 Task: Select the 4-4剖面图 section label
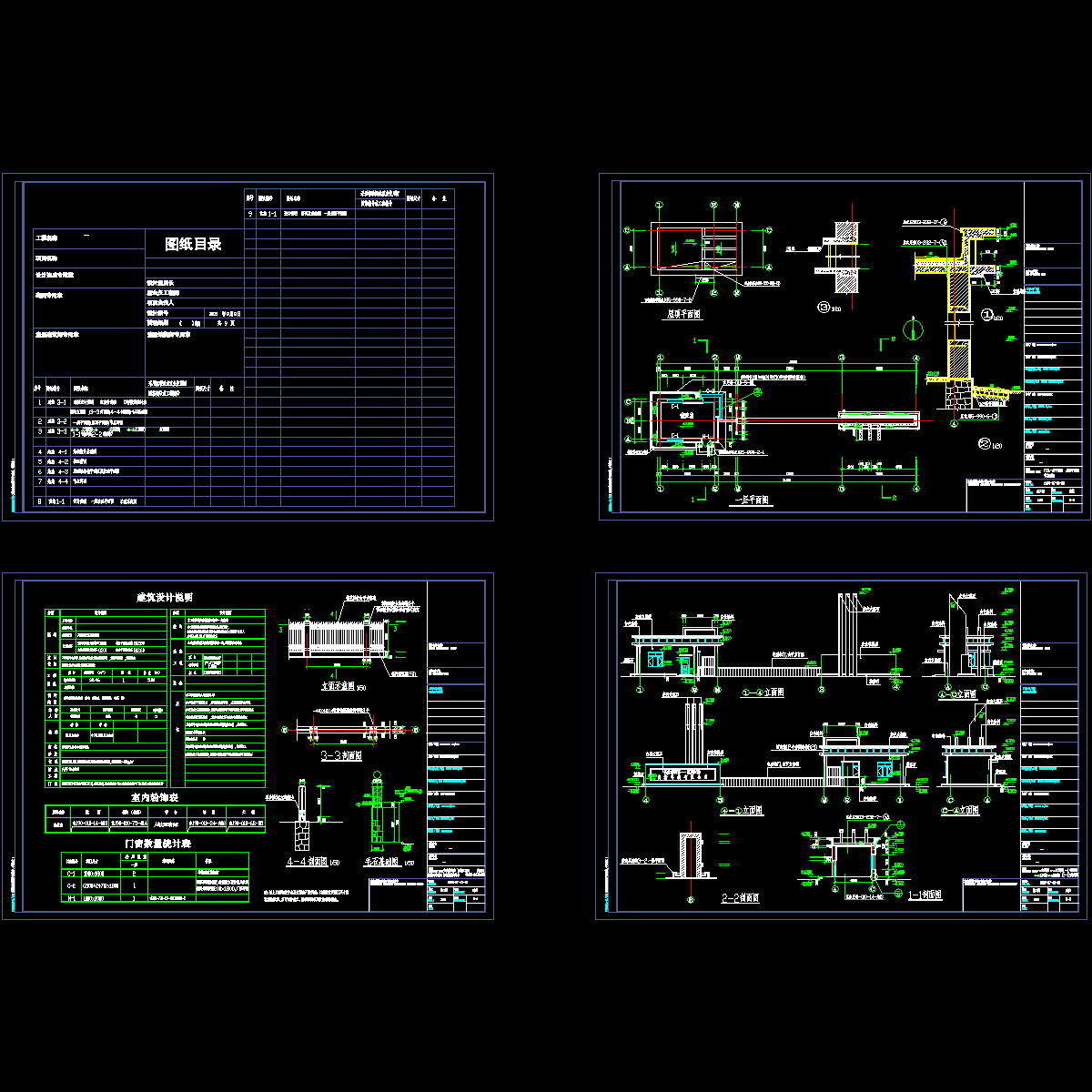tap(308, 861)
